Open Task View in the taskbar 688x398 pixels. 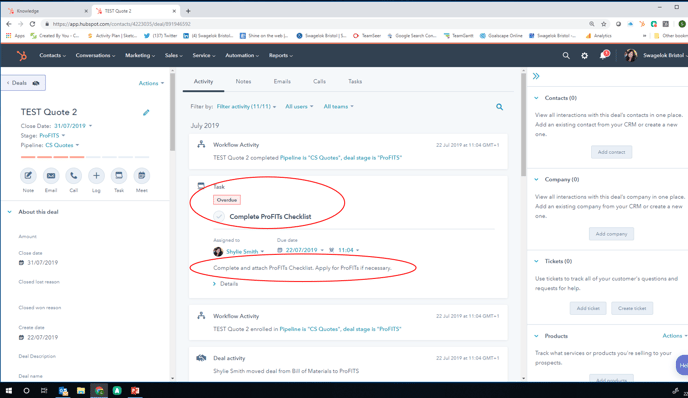click(44, 391)
